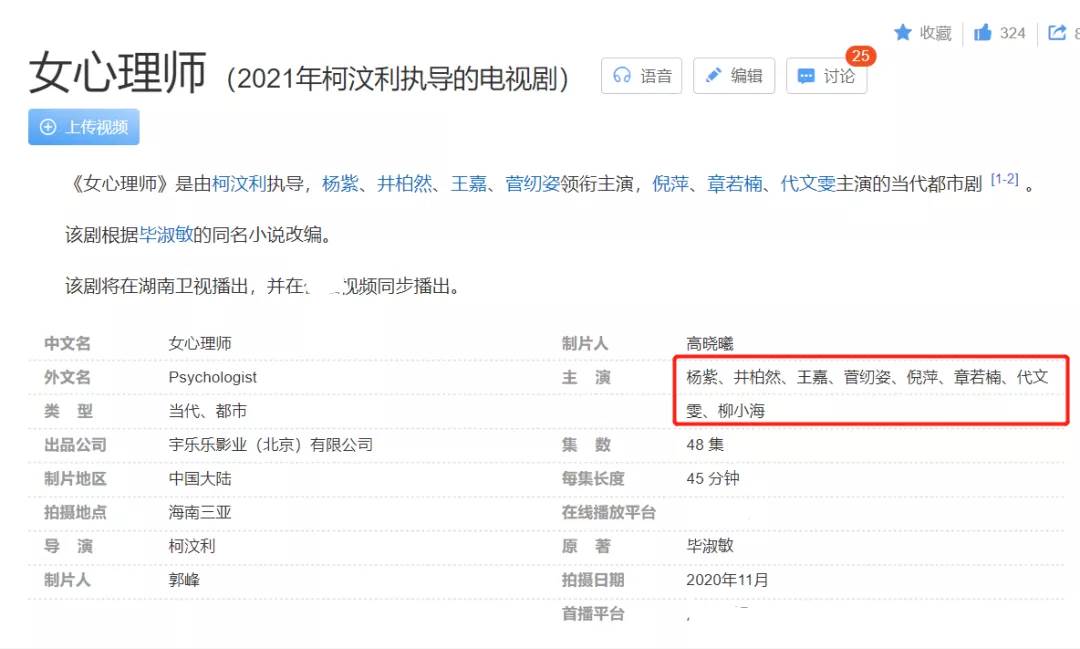The image size is (1080, 649).
Task: Open the 井柏然 link in intro
Action: pyautogui.click(x=405, y=183)
